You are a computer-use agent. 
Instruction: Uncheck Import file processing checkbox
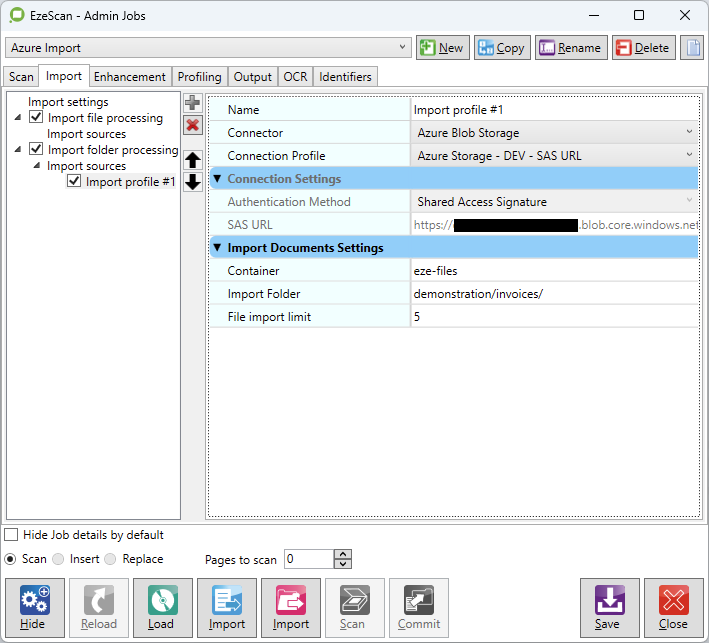(37, 118)
